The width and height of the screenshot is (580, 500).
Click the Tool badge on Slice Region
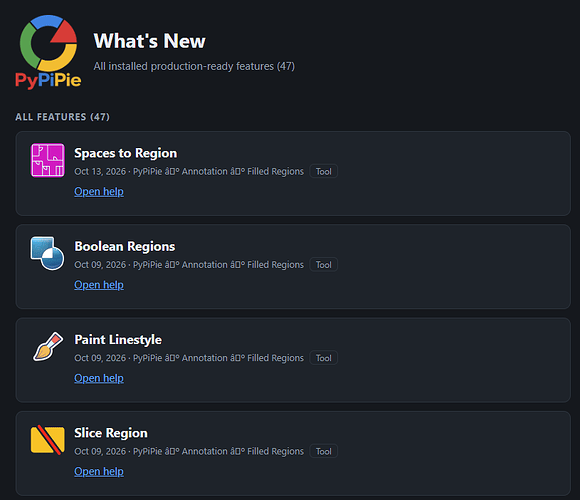pos(324,451)
